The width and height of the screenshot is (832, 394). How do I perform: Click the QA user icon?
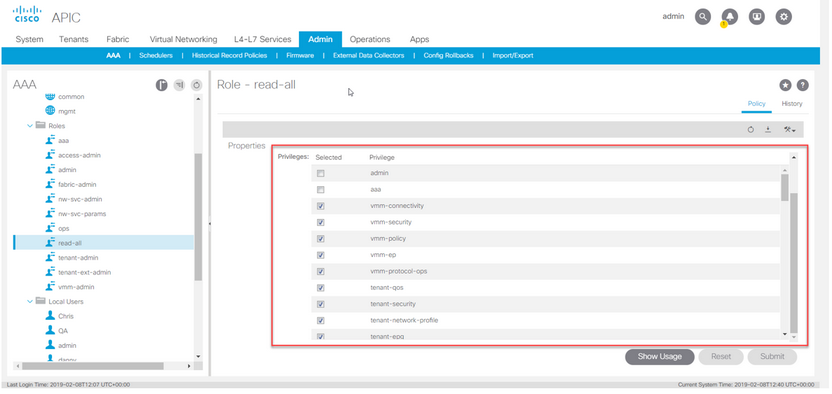pos(50,330)
